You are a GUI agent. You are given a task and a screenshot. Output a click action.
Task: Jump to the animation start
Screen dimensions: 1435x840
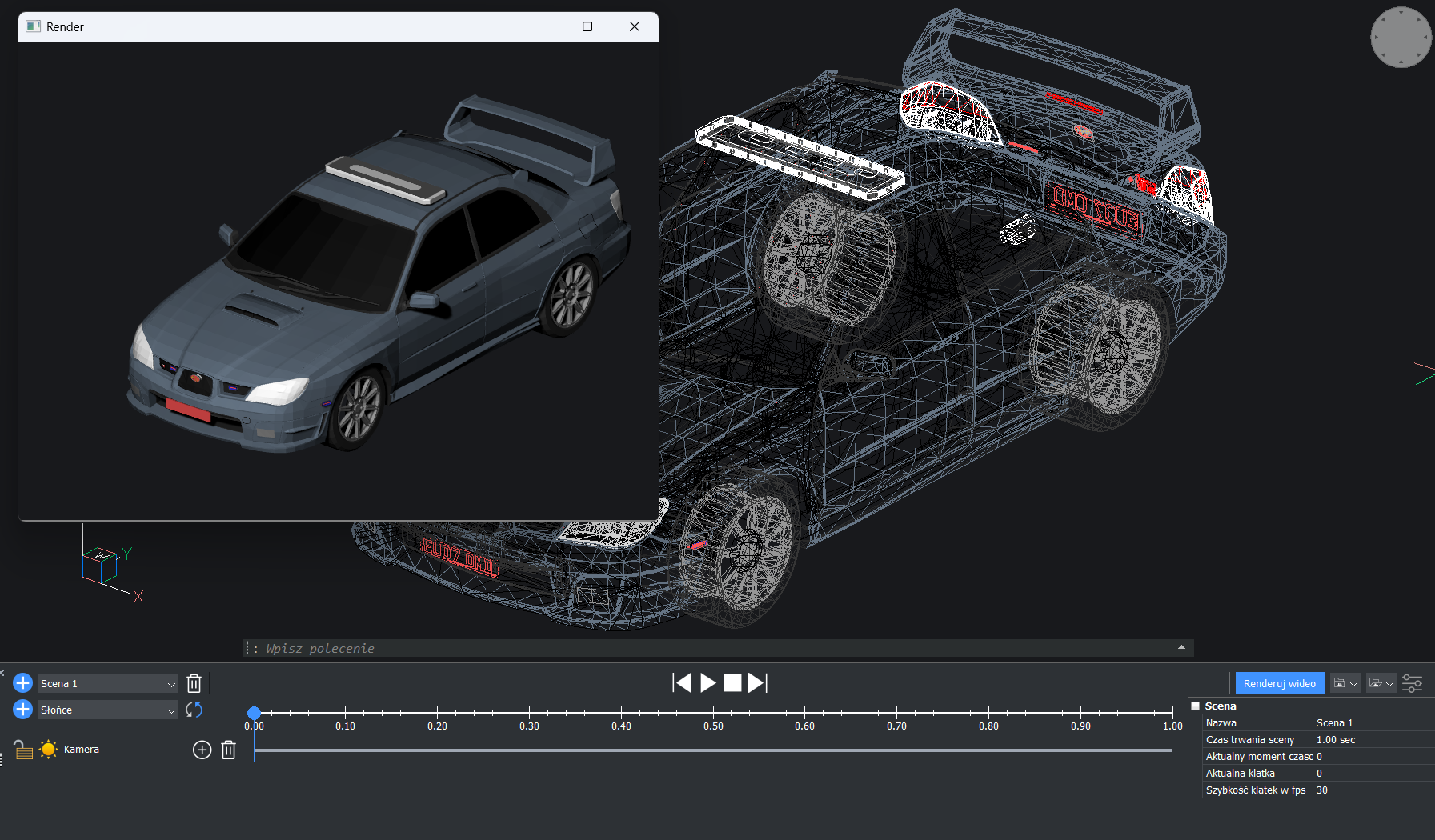pyautogui.click(x=682, y=682)
